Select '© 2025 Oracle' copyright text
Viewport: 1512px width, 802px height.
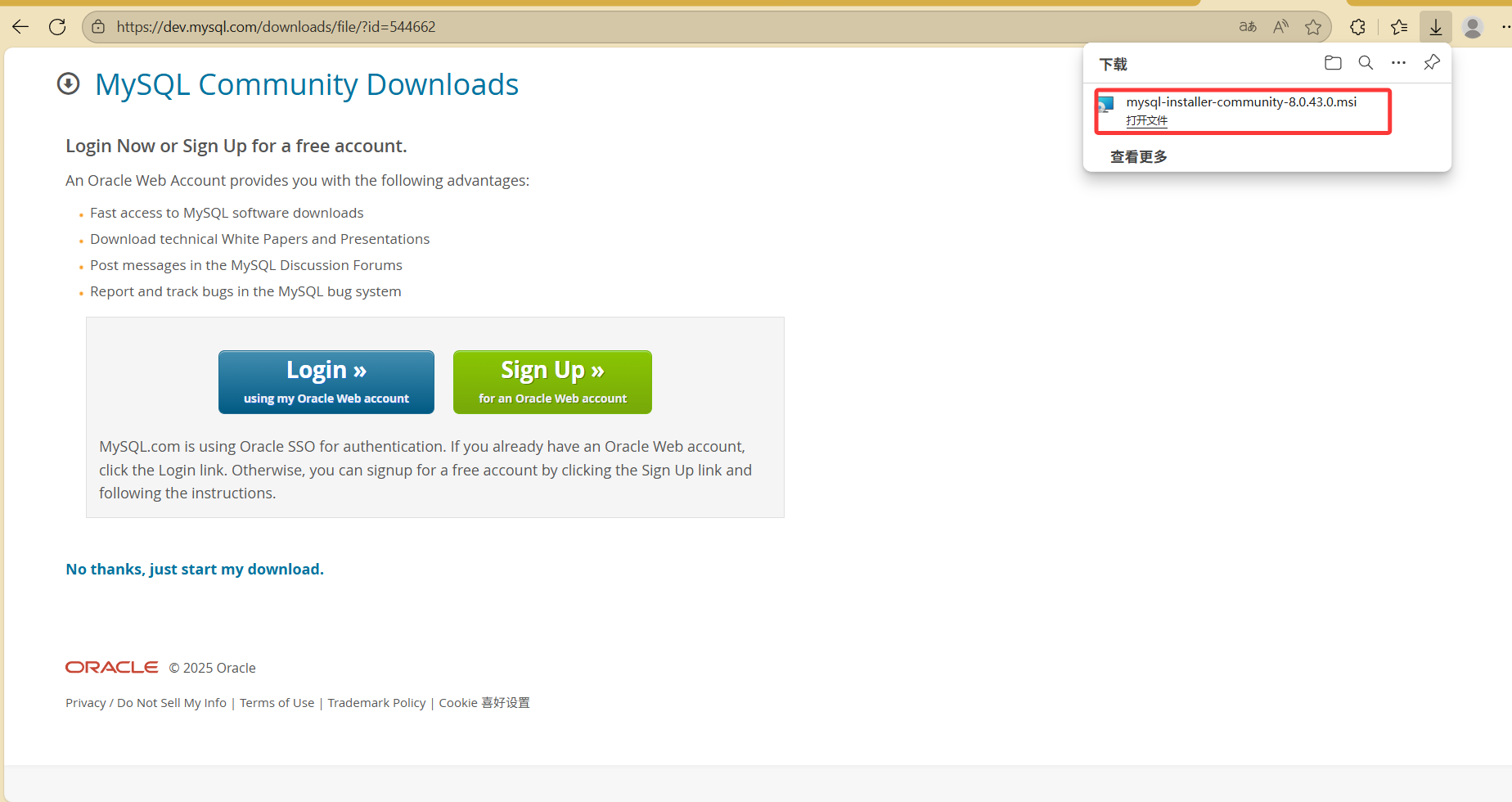click(213, 669)
